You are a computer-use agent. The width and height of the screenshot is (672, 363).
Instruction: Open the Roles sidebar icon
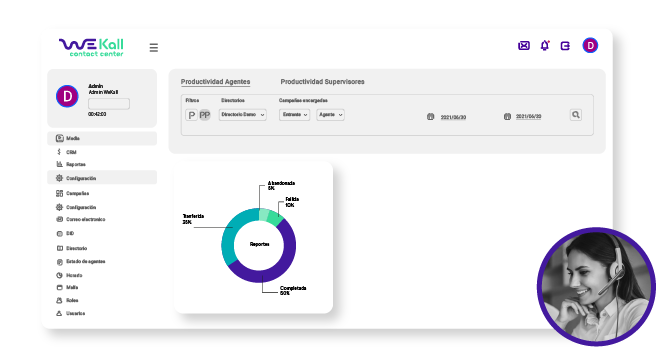click(60, 300)
